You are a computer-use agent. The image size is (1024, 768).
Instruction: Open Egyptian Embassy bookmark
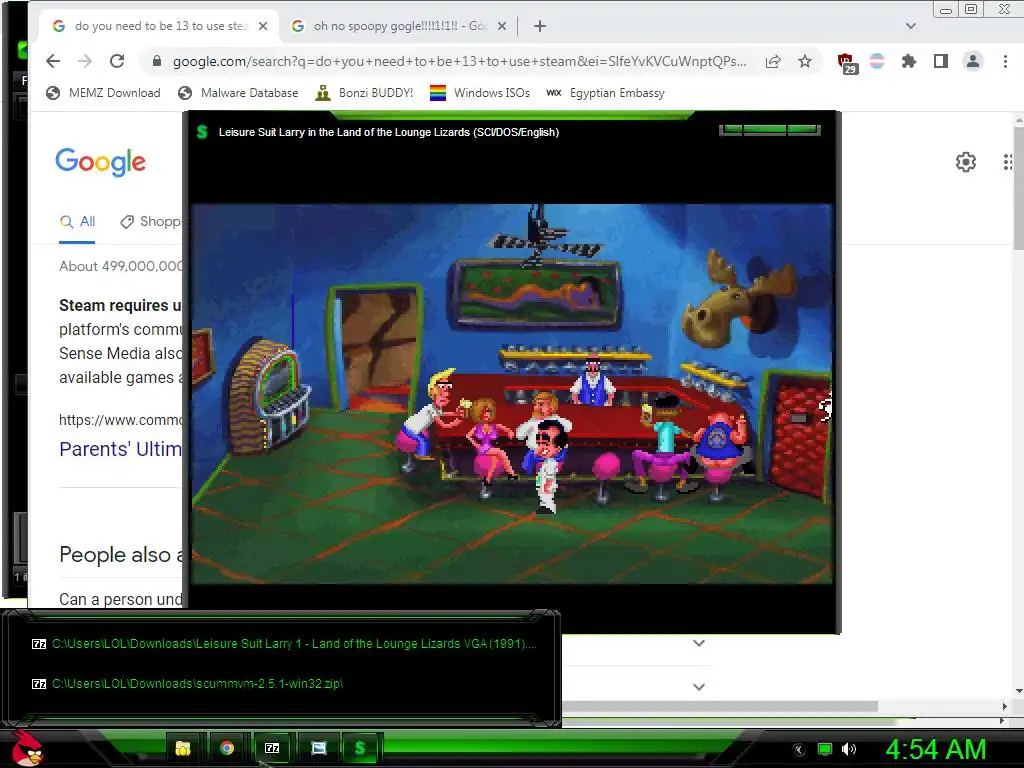pos(605,93)
